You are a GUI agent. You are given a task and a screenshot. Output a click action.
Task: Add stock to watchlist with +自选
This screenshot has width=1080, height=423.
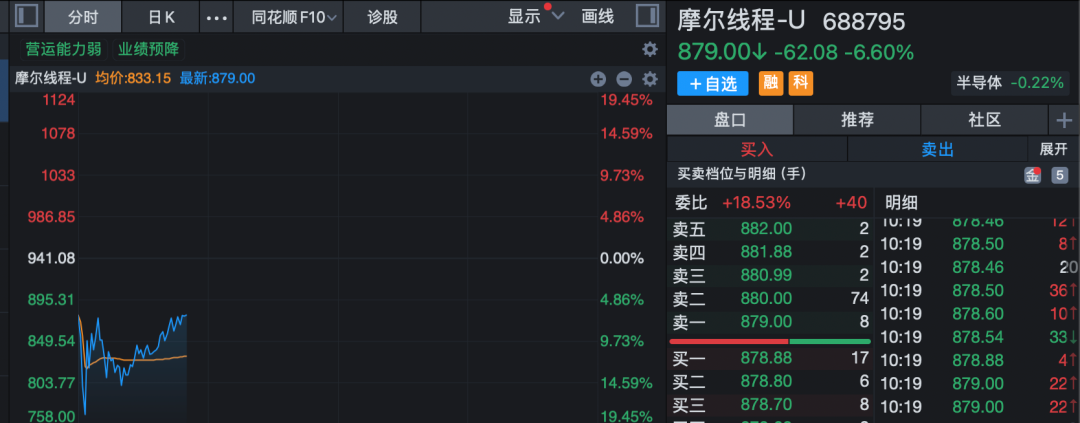[x=713, y=83]
